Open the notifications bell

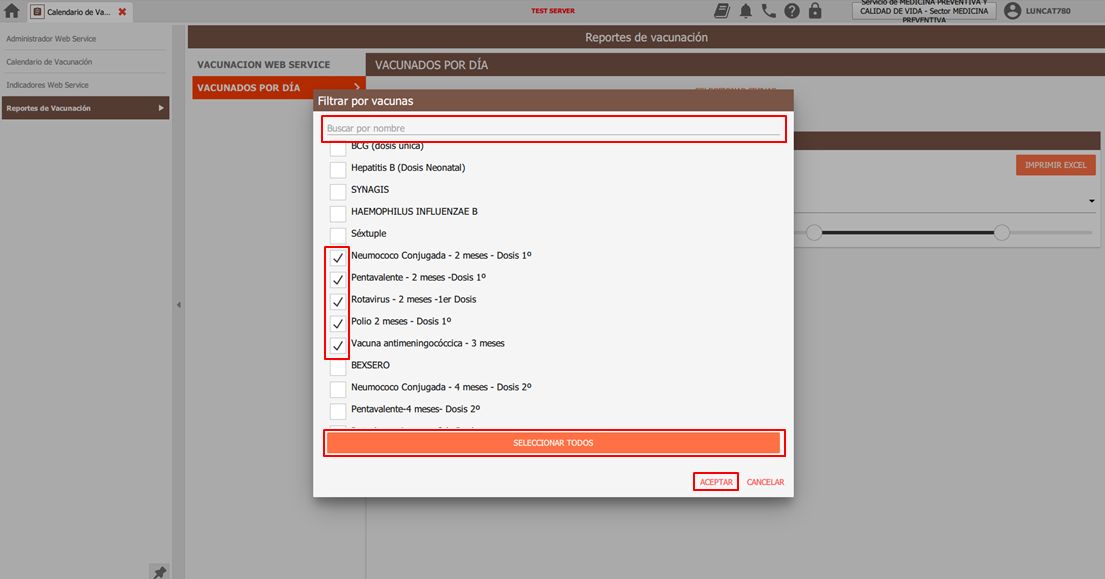tap(746, 11)
